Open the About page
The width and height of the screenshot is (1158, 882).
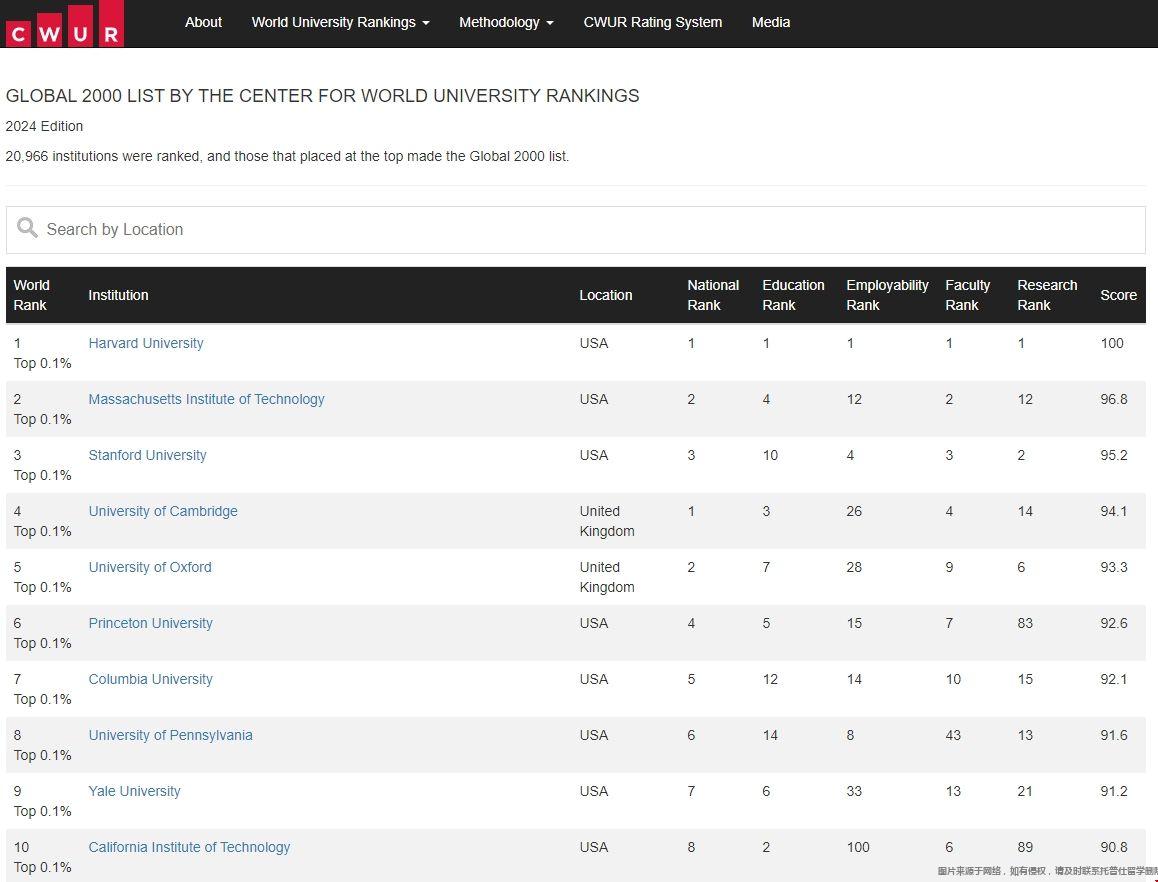coord(203,22)
